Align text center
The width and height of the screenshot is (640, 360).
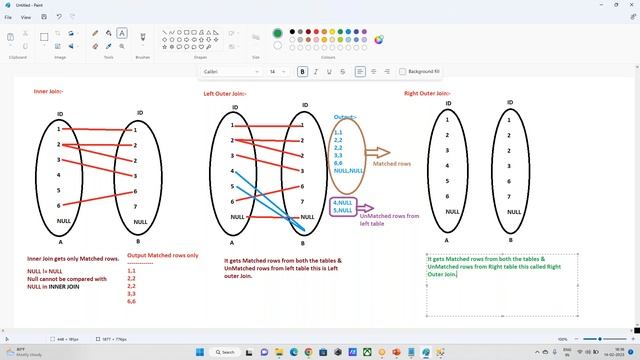click(373, 71)
